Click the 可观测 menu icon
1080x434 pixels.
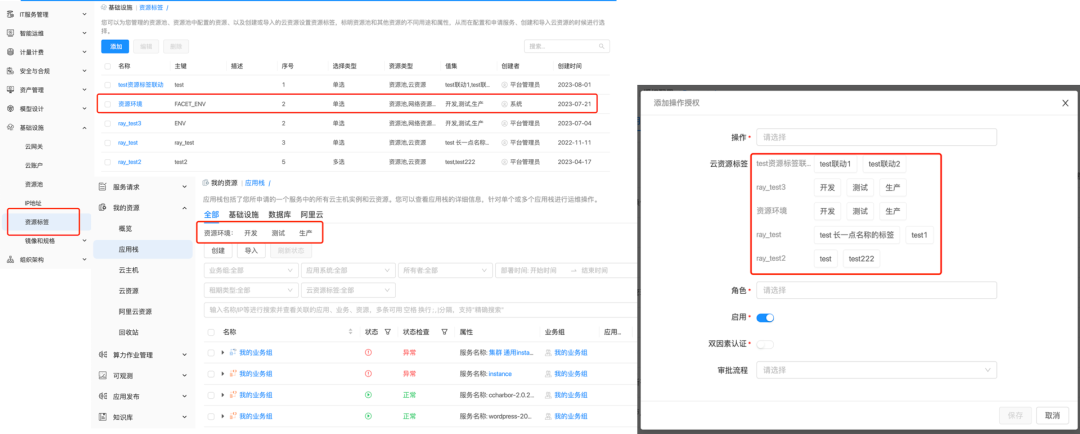(102, 375)
